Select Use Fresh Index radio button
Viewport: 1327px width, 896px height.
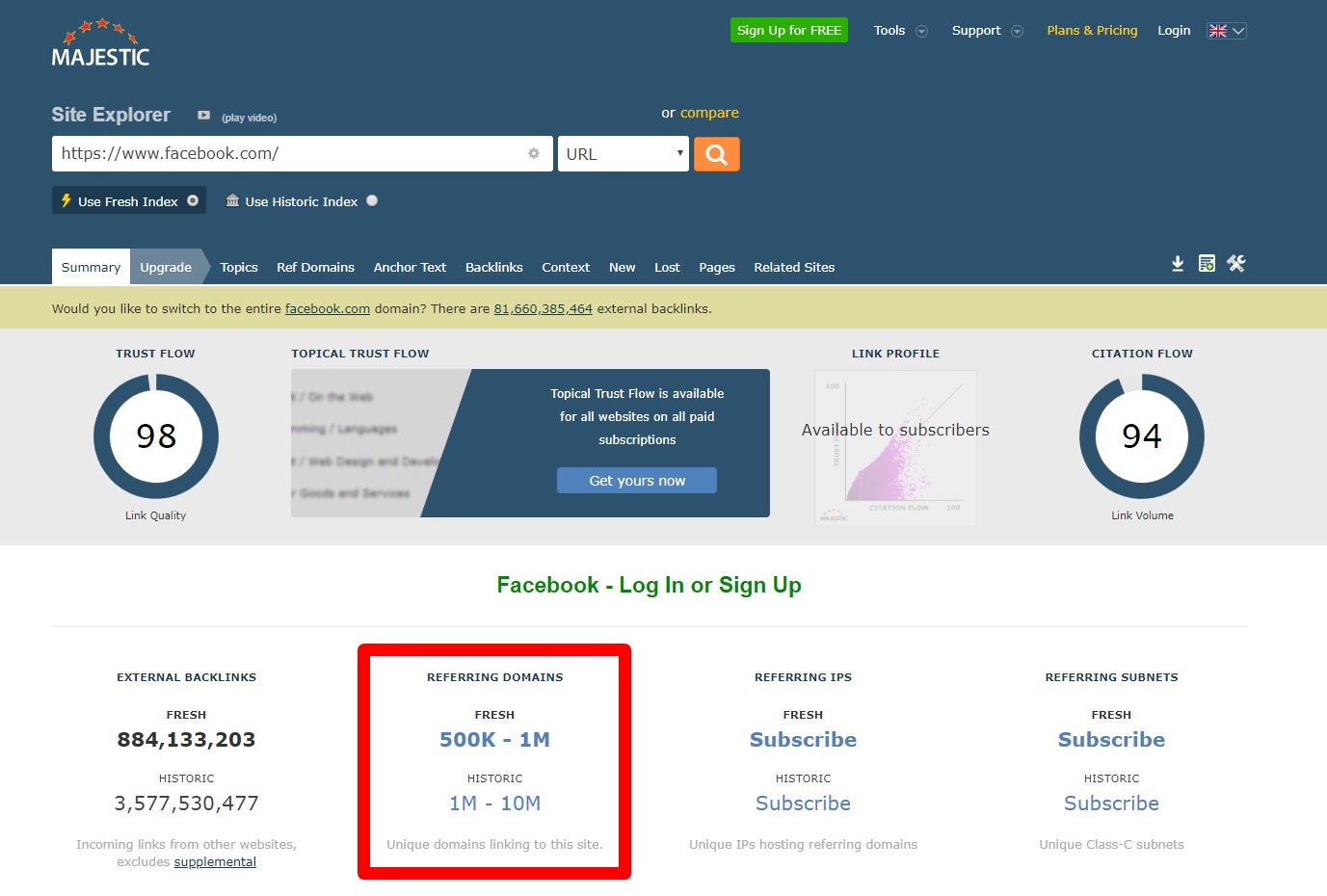tap(193, 200)
